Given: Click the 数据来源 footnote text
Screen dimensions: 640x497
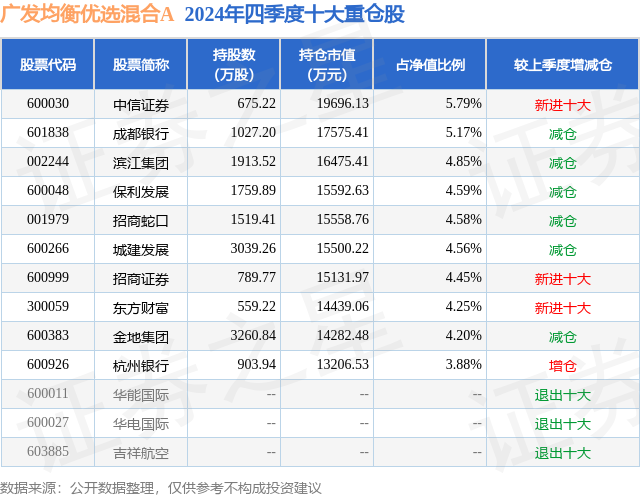Looking at the screenshot, I should pos(161,488).
